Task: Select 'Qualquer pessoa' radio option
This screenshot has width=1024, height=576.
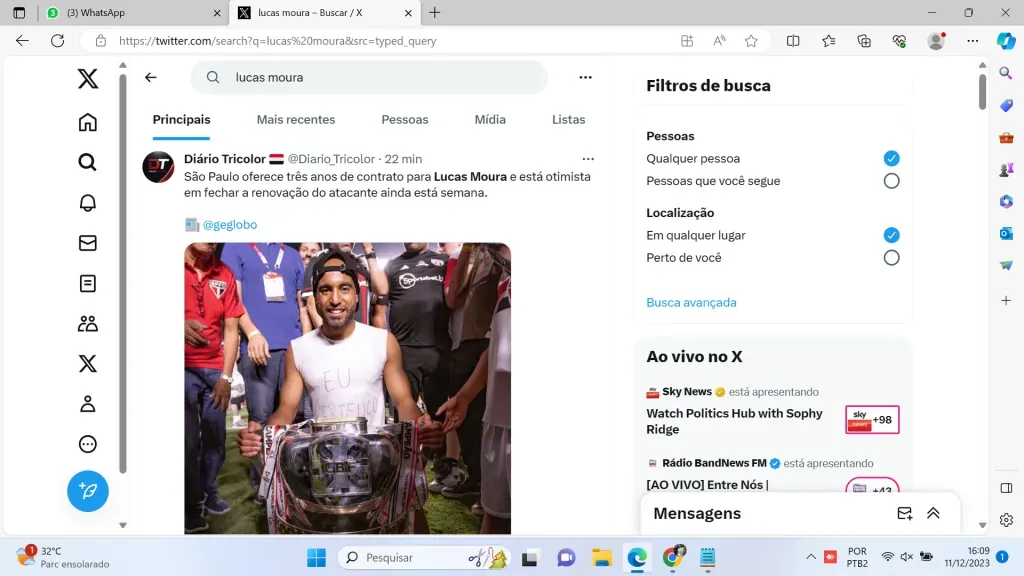Action: click(x=891, y=158)
